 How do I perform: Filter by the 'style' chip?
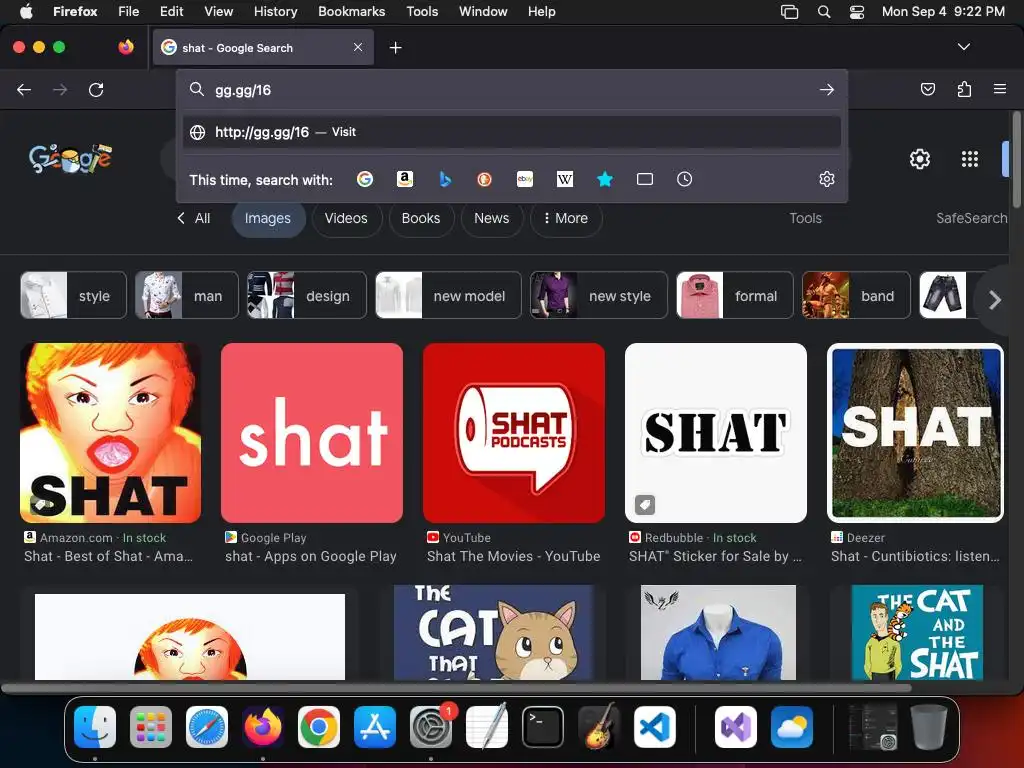73,295
